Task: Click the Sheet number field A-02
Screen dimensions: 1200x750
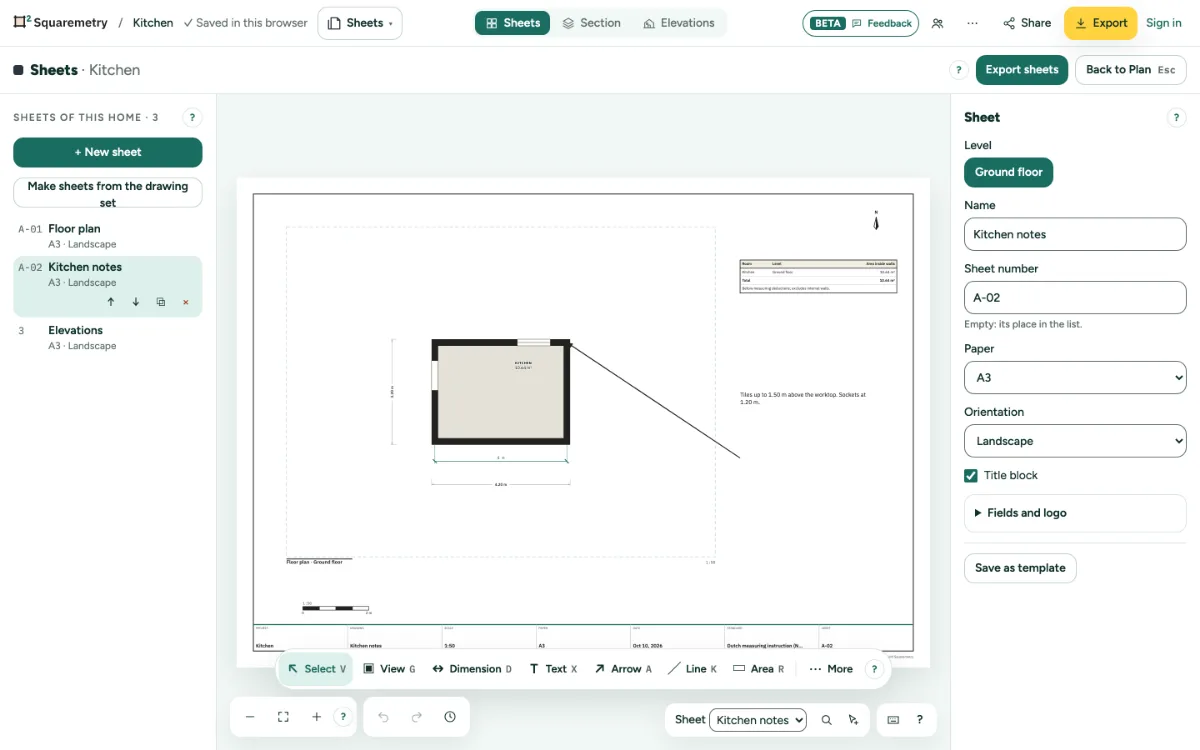Action: pyautogui.click(x=1075, y=298)
